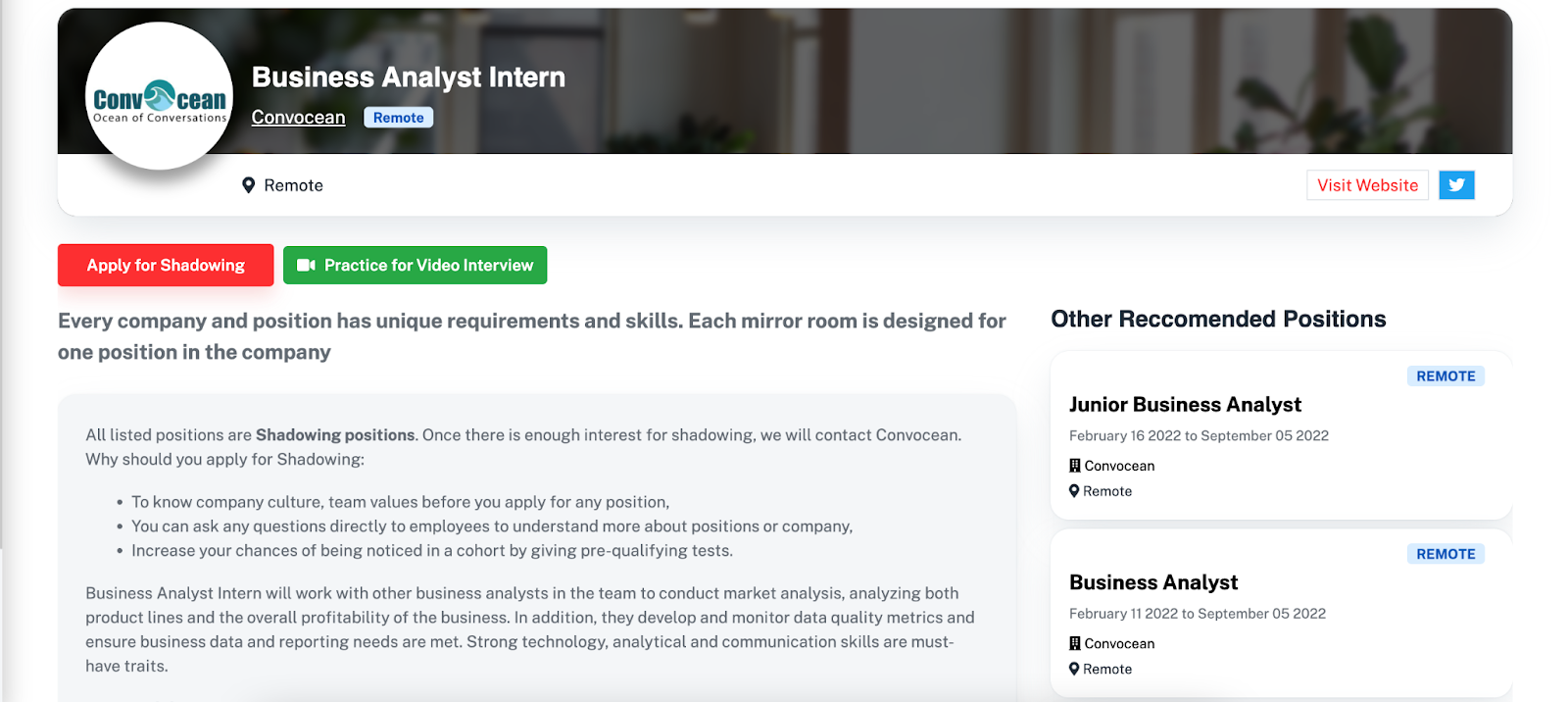Click the Convocean logo image
This screenshot has width=1568, height=702.
tap(160, 97)
